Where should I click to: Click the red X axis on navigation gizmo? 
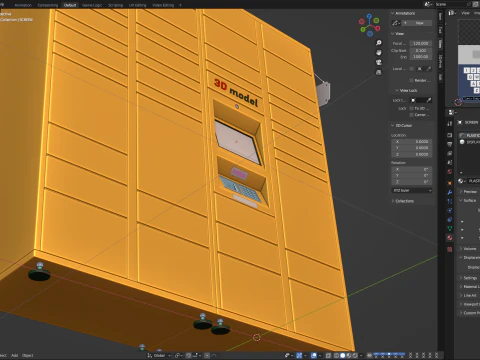[378, 28]
